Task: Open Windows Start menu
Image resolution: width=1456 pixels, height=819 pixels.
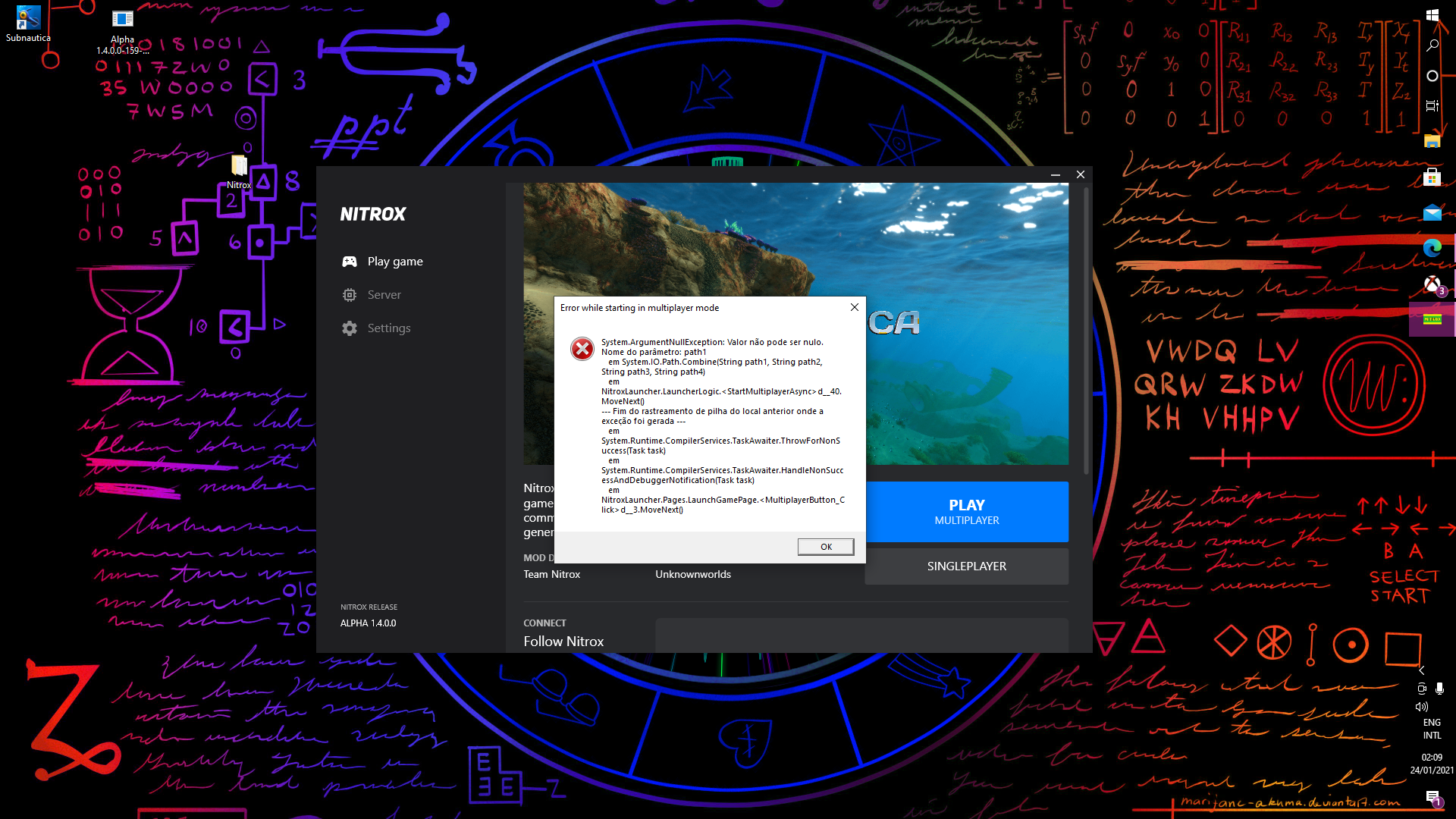Action: click(x=1432, y=15)
